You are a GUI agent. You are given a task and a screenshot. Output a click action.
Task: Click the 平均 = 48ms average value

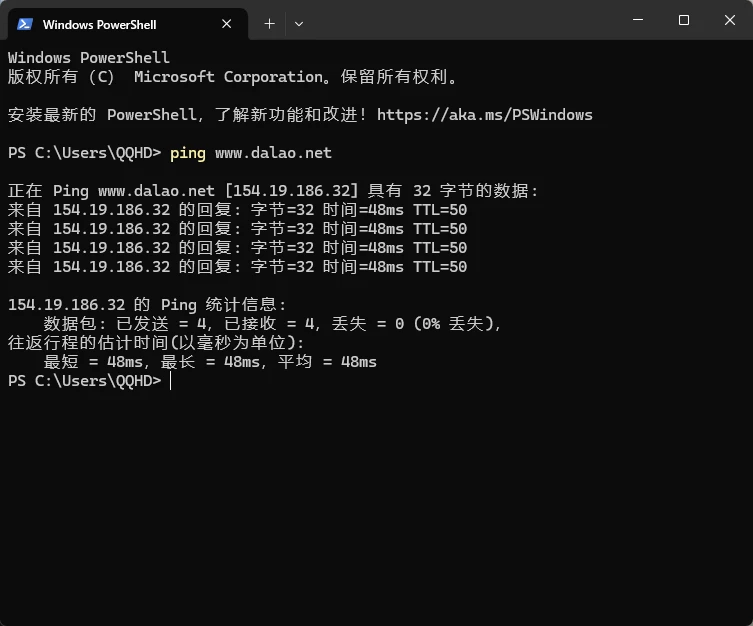[327, 362]
